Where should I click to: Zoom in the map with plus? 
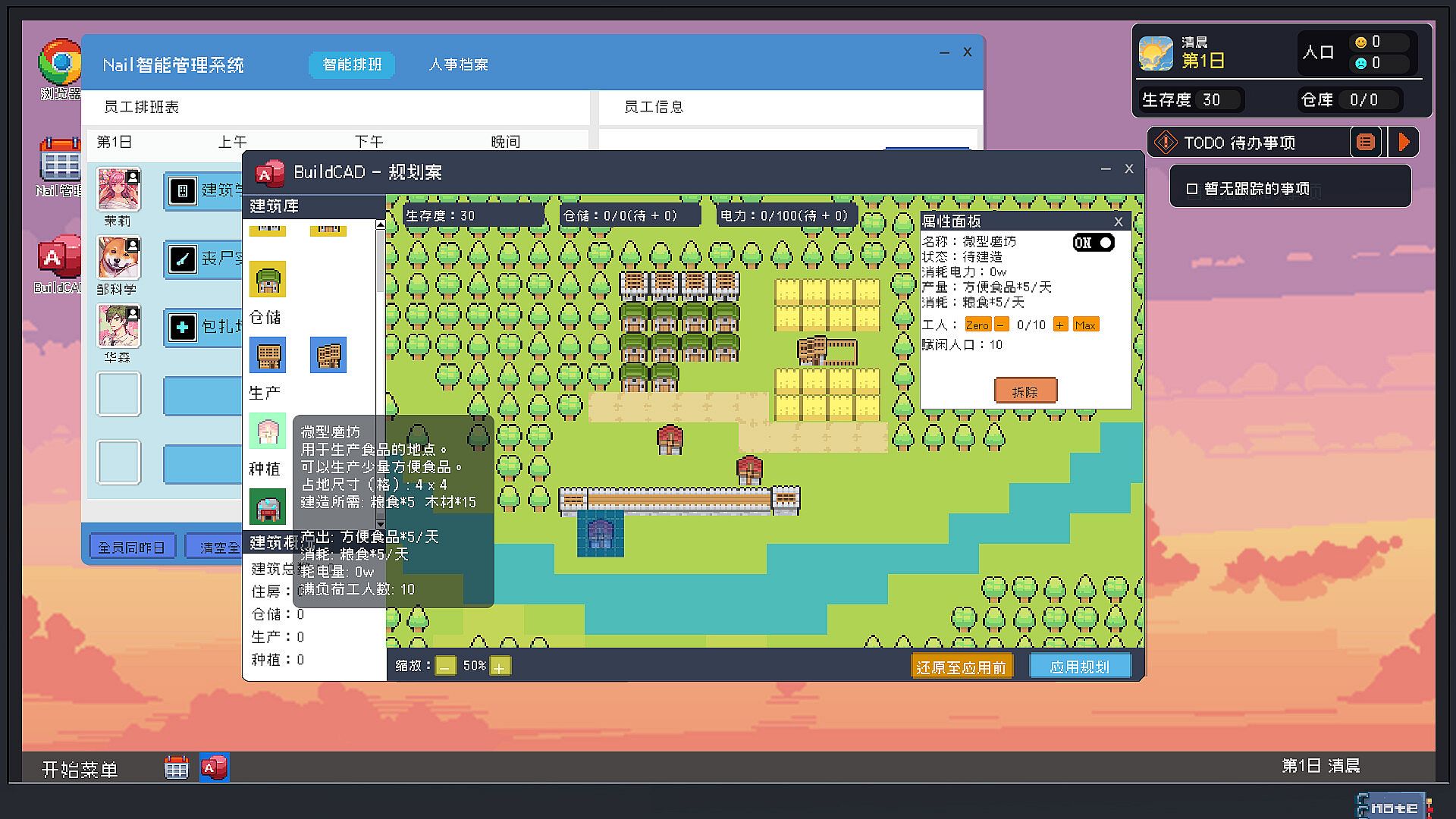[500, 666]
